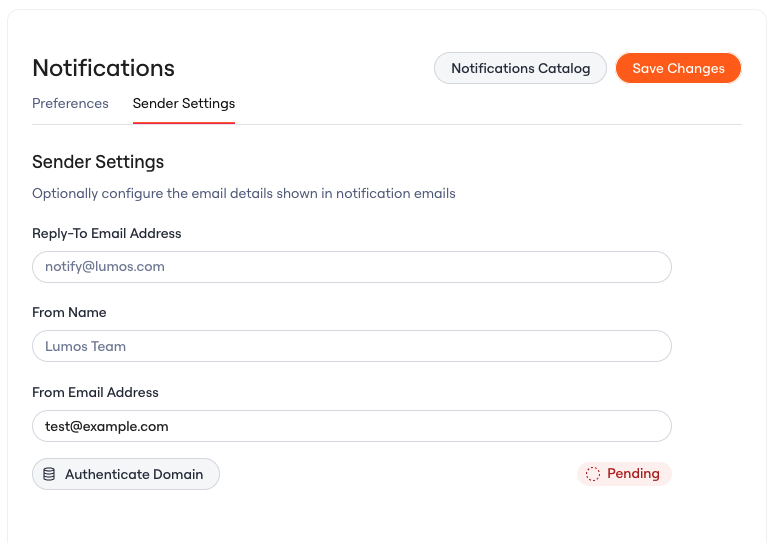
Task: Save Changes to notification settings
Action: pos(678,68)
